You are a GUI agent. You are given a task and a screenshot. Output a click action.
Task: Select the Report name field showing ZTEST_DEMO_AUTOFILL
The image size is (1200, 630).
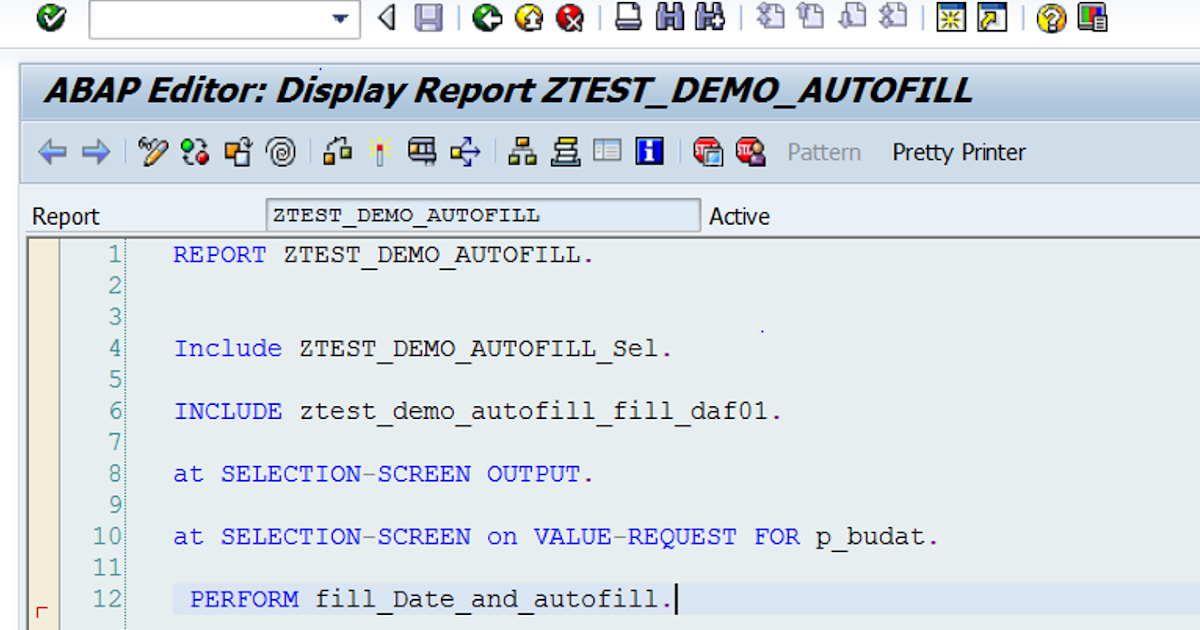(x=483, y=214)
